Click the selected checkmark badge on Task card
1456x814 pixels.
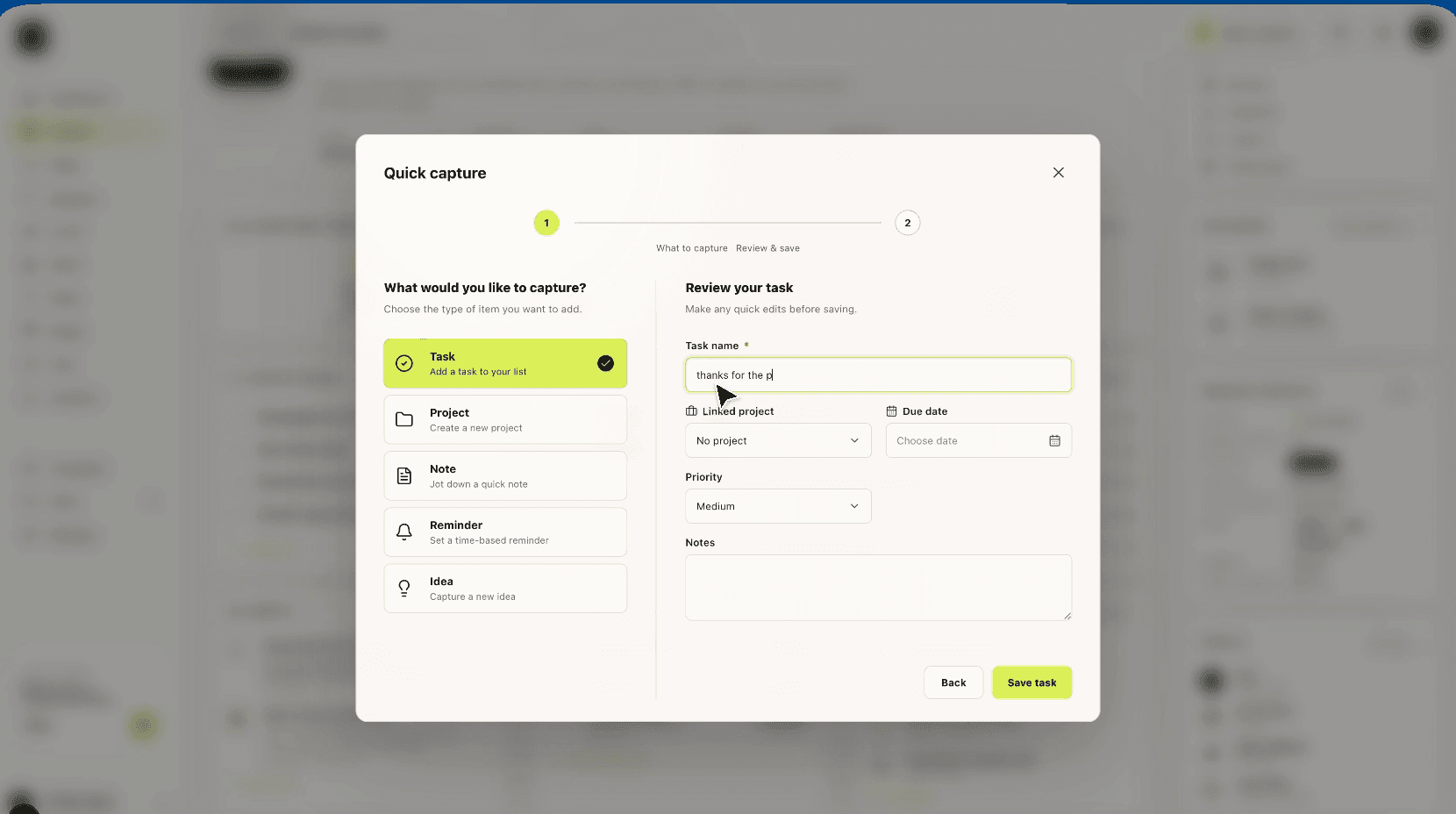tap(605, 363)
